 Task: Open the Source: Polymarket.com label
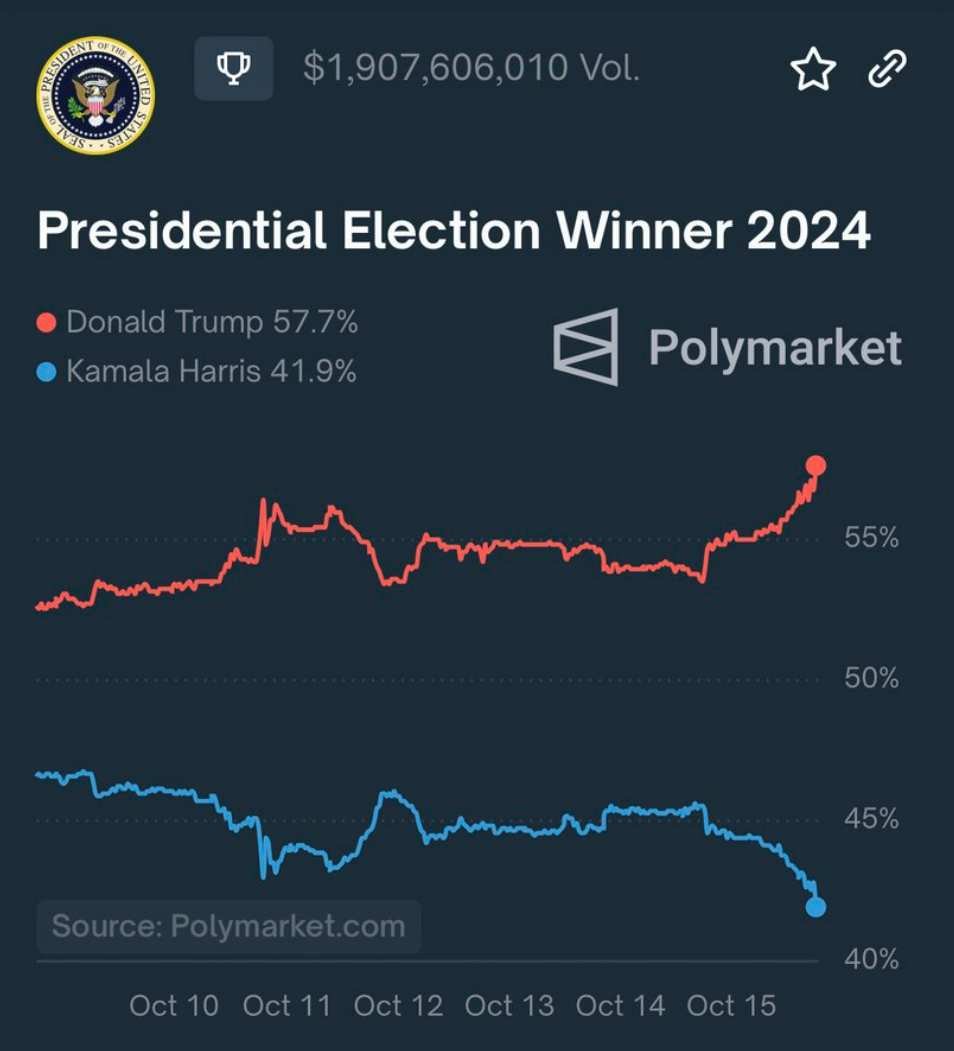pyautogui.click(x=229, y=926)
